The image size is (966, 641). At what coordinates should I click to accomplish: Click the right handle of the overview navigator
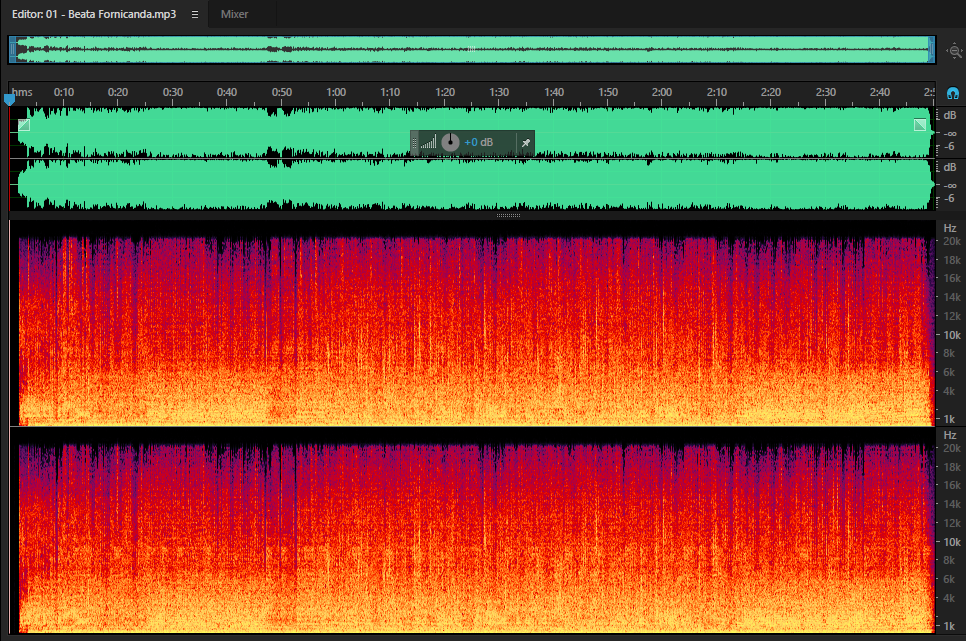[932, 50]
